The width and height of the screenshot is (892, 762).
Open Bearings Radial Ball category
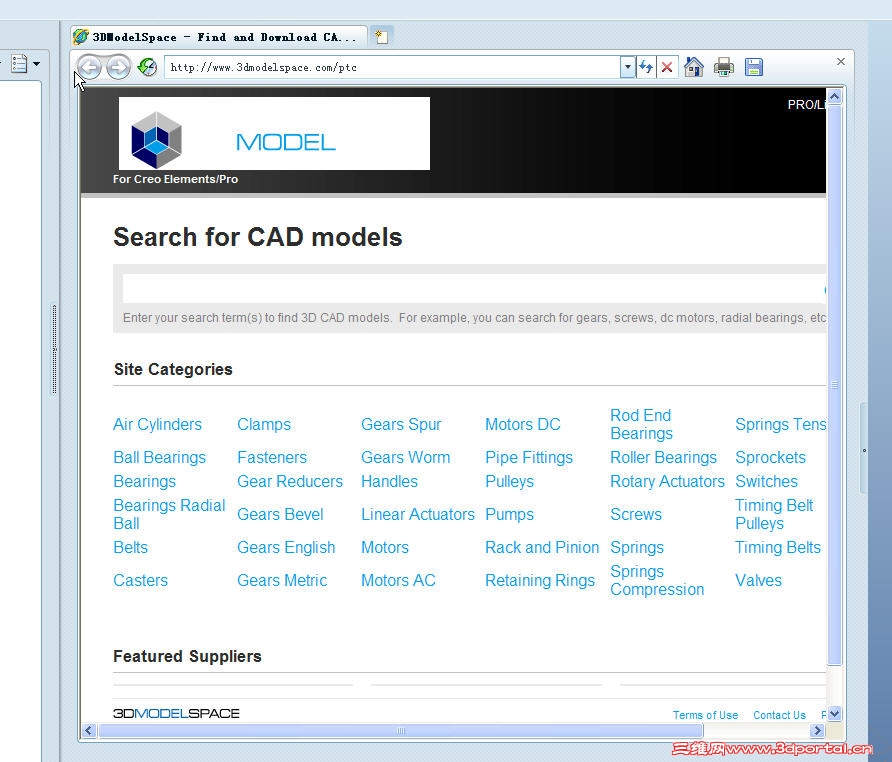click(169, 514)
